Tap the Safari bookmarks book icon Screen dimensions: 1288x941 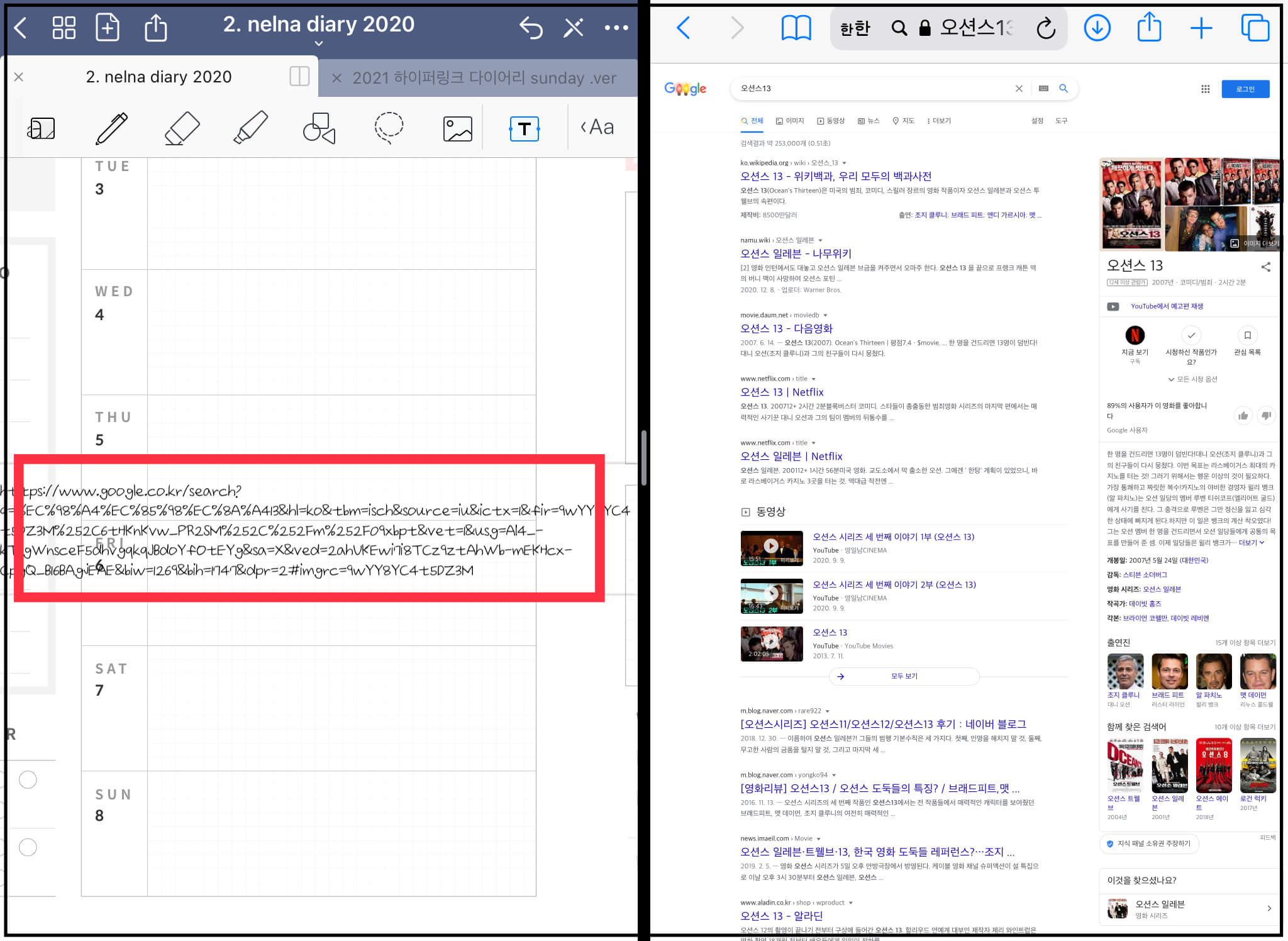point(796,28)
